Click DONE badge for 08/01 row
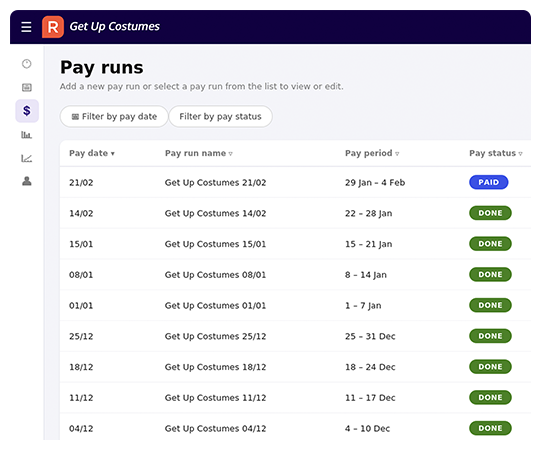 click(490, 274)
